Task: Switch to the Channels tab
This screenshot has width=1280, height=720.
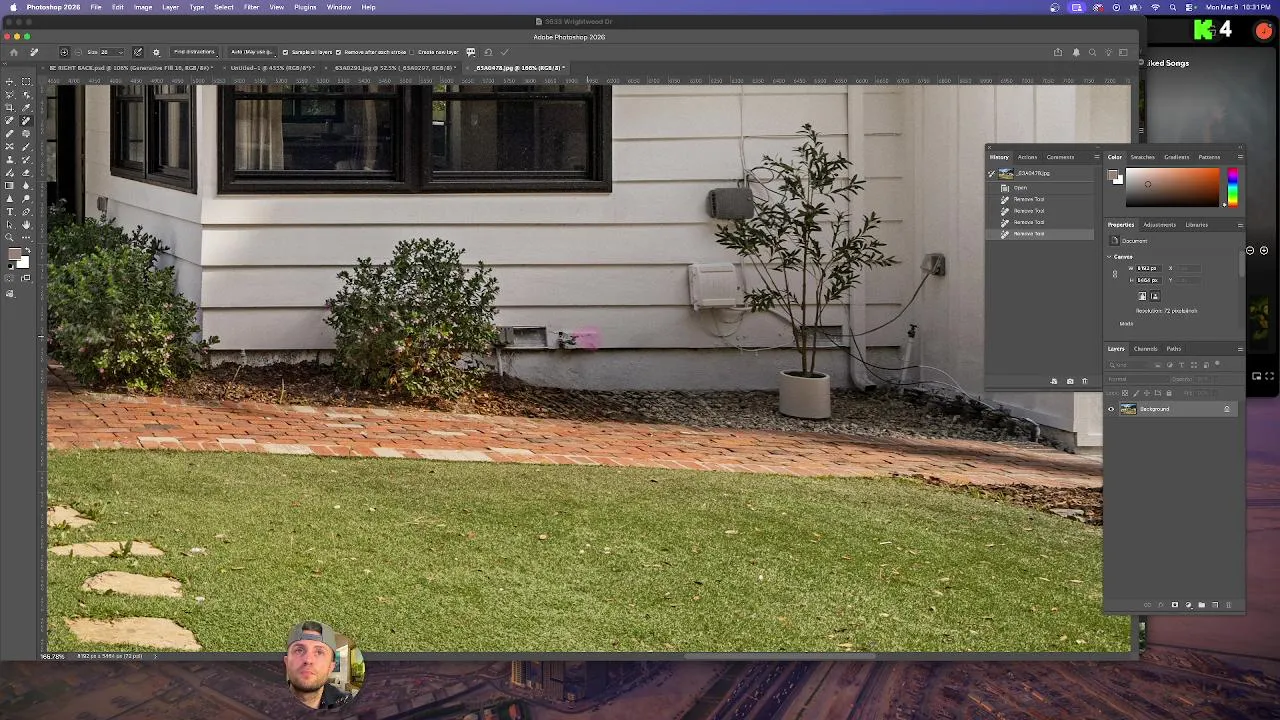Action: click(1146, 349)
